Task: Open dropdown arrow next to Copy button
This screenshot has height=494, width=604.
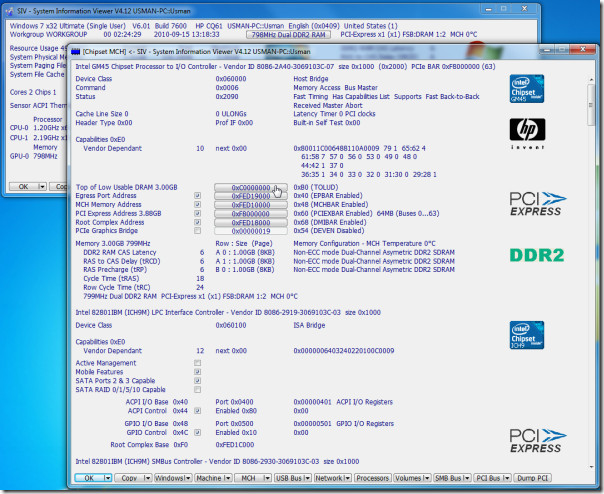Action: (x=148, y=478)
